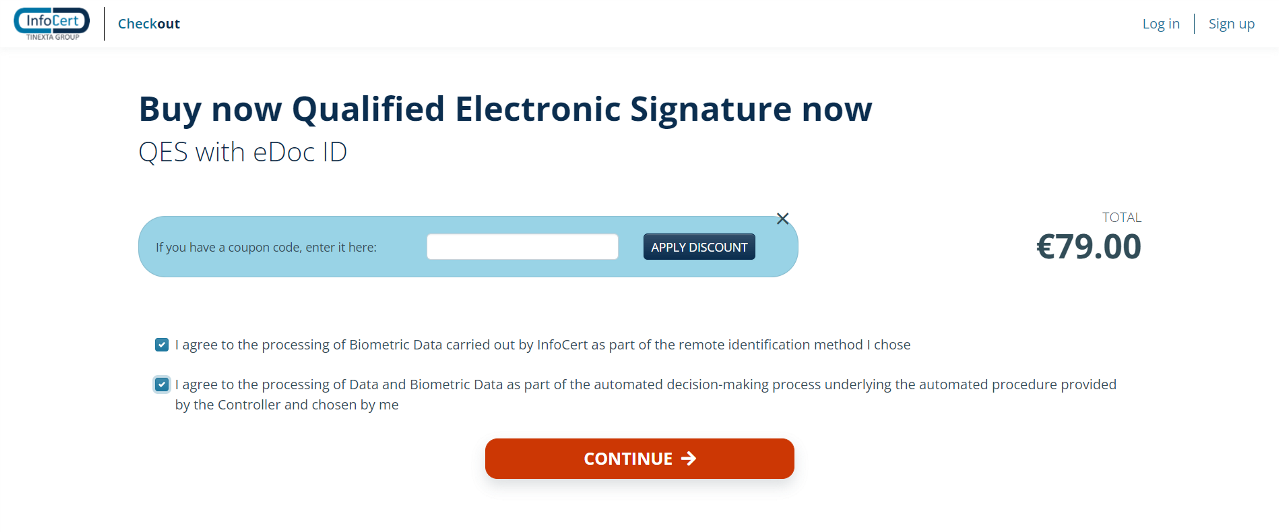Image resolution: width=1280 pixels, height=532 pixels.
Task: Click the arrow icon on the Continue button
Action: pyautogui.click(x=688, y=459)
